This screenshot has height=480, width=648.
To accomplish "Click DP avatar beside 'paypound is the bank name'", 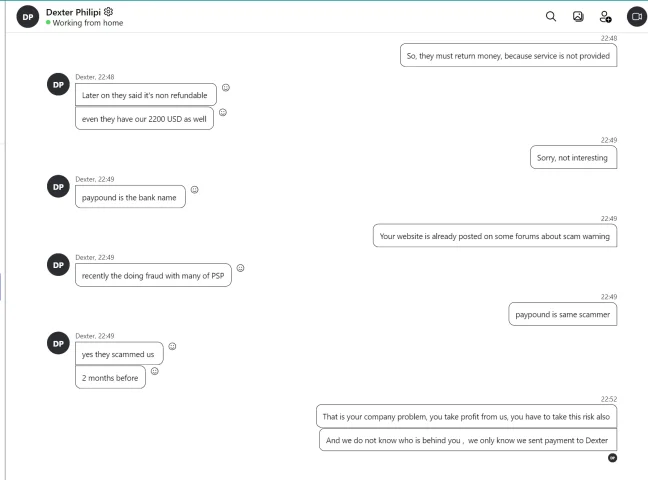I will (x=58, y=186).
